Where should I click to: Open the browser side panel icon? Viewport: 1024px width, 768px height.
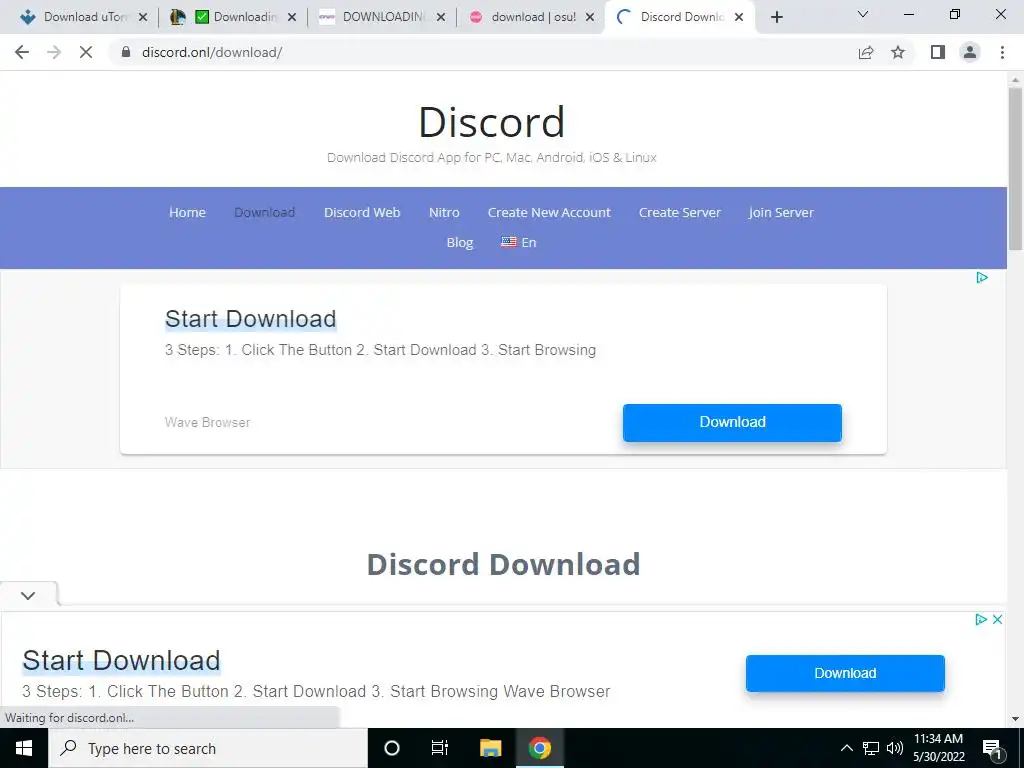click(938, 52)
